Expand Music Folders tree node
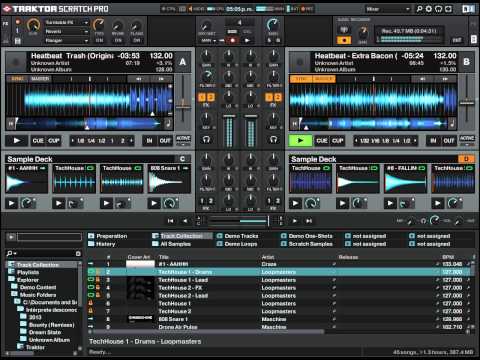This screenshot has height=360, width=480. tap(14, 294)
